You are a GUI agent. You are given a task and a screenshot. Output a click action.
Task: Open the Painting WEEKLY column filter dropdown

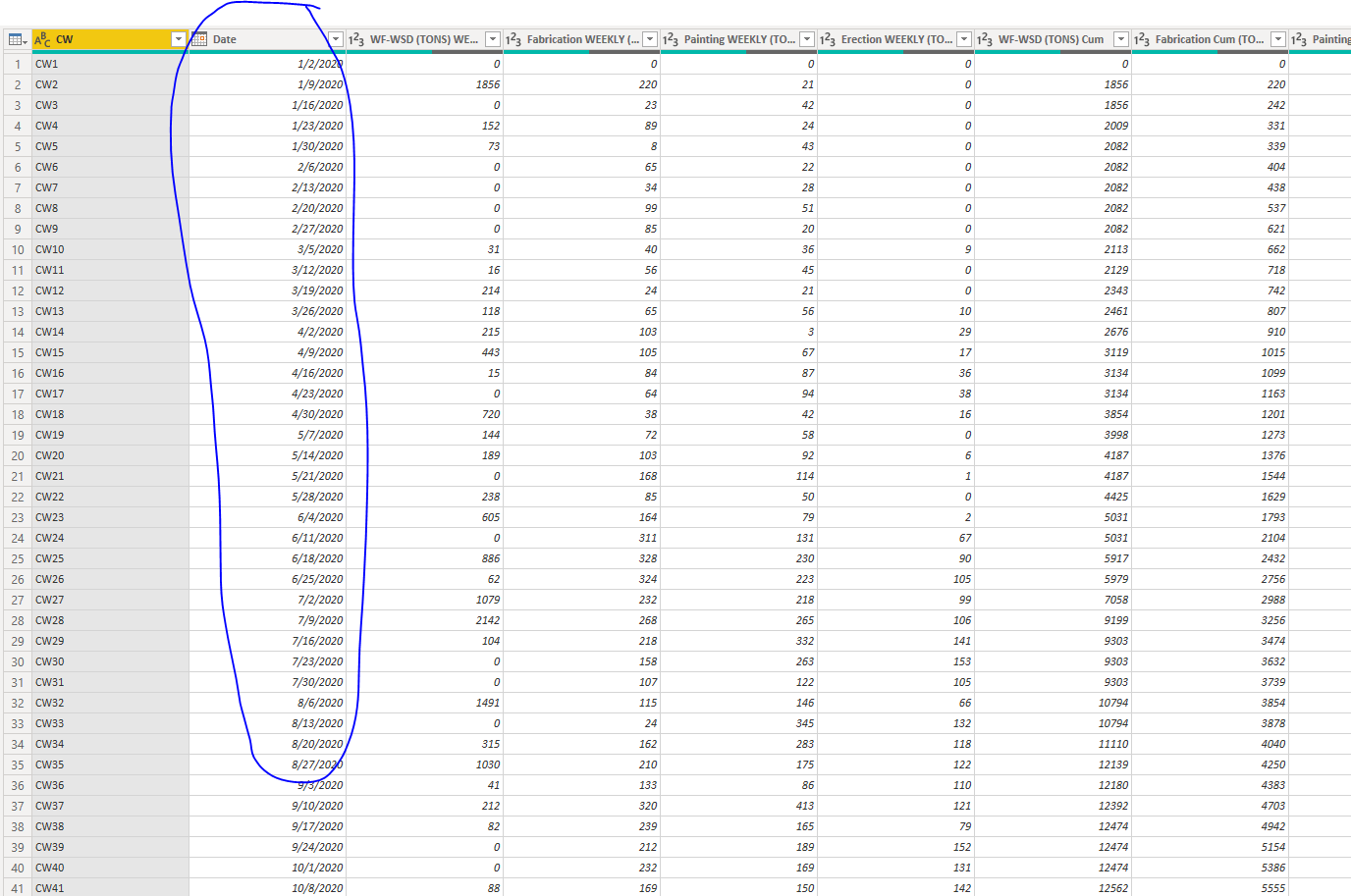[807, 39]
